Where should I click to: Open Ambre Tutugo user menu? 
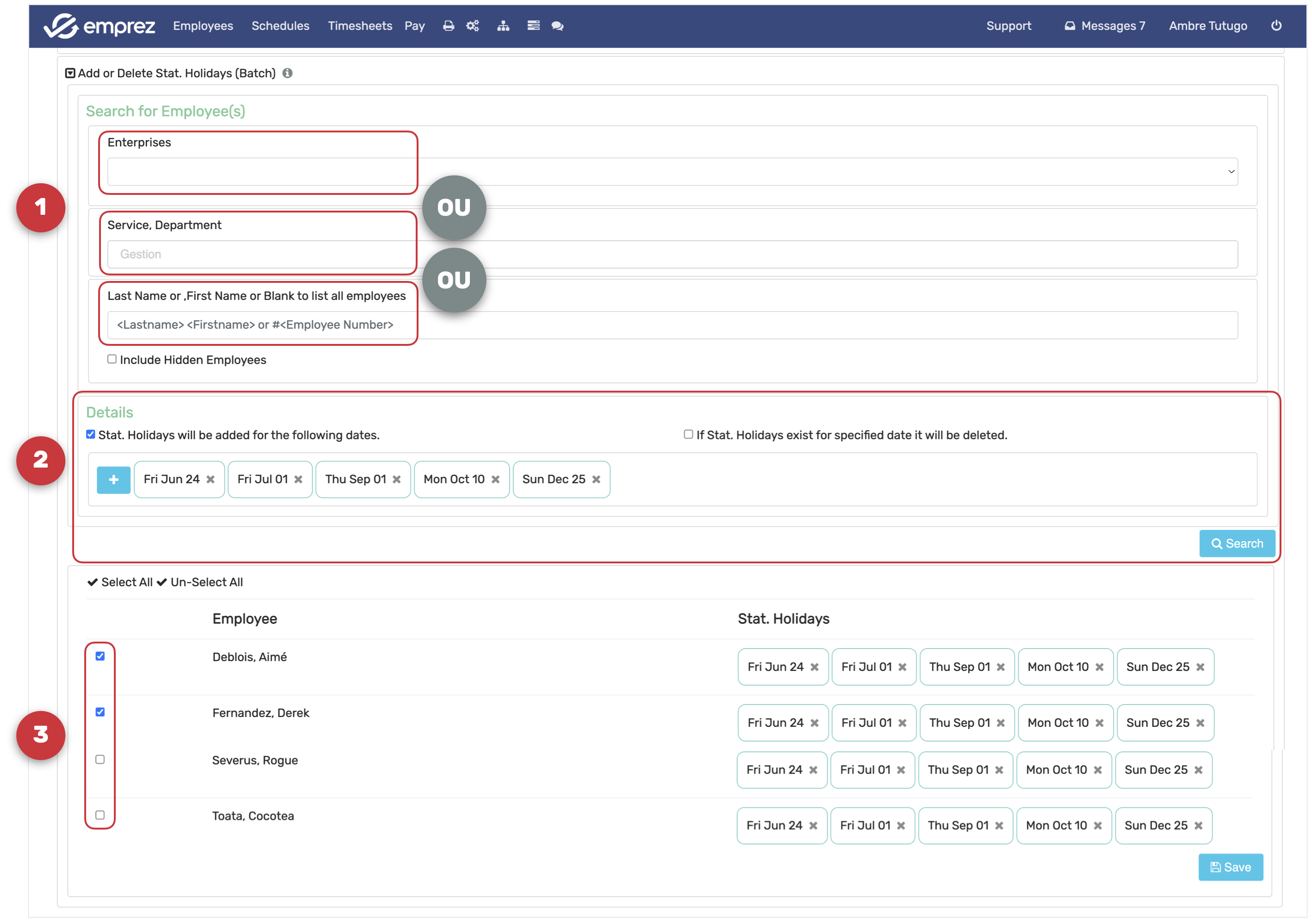(1207, 26)
